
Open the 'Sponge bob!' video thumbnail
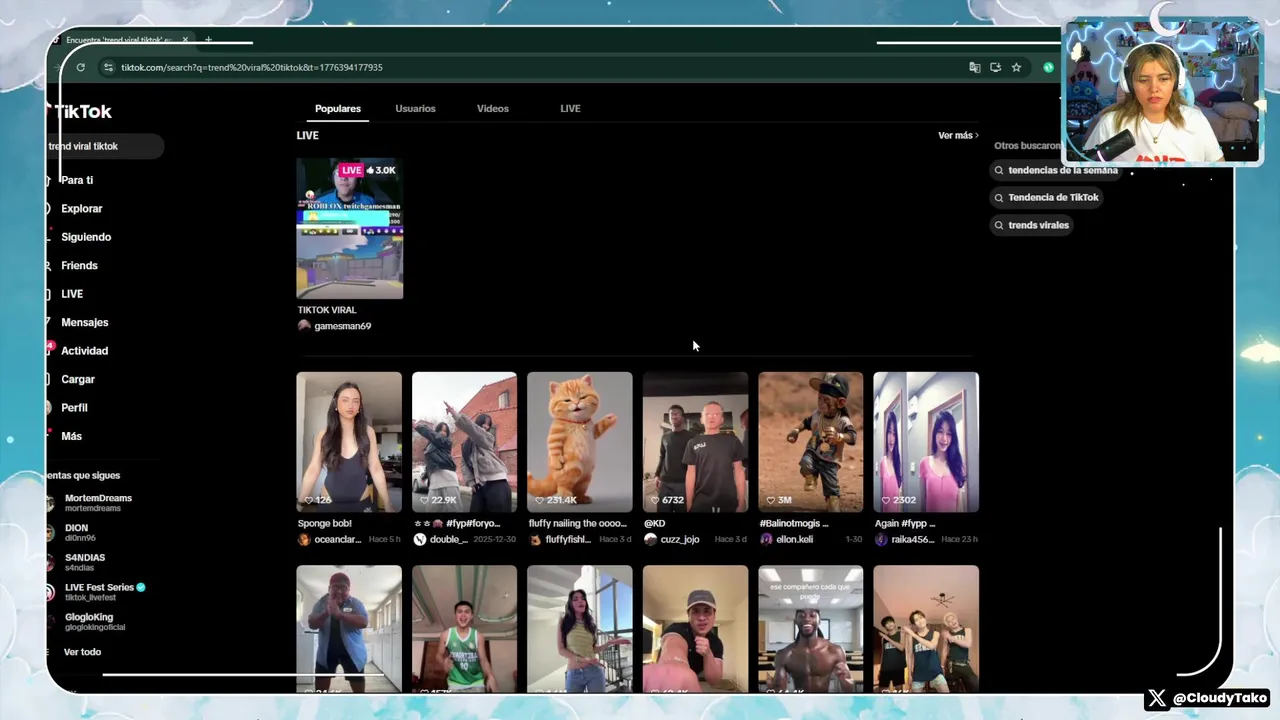click(x=349, y=442)
